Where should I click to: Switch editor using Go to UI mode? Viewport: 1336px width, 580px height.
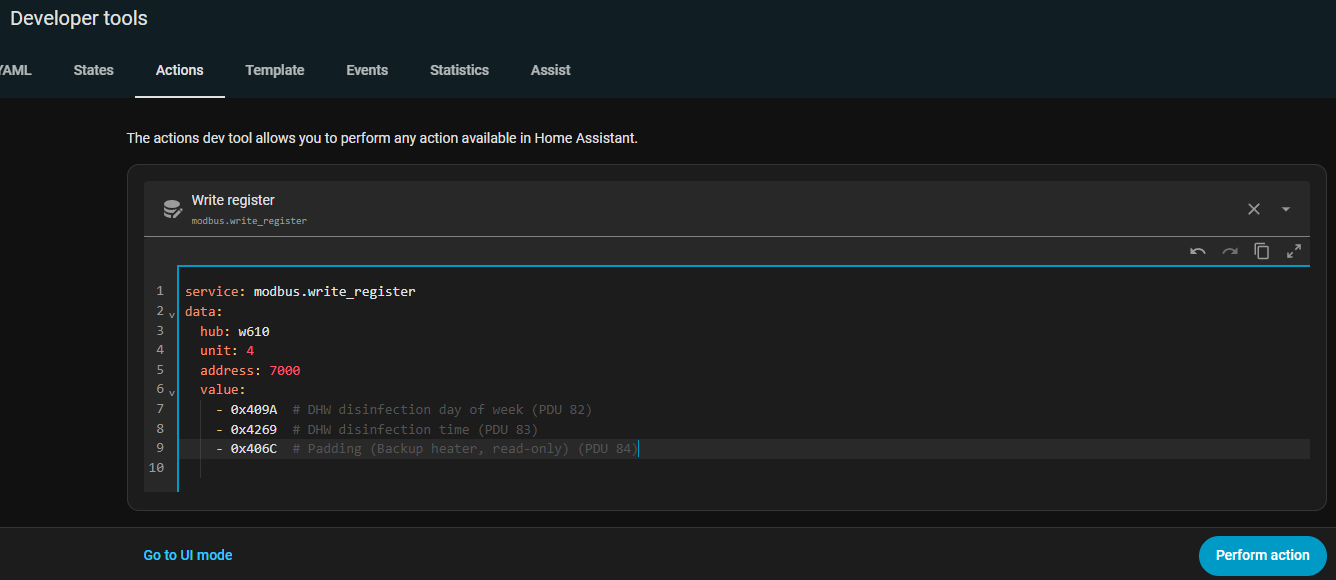(188, 555)
